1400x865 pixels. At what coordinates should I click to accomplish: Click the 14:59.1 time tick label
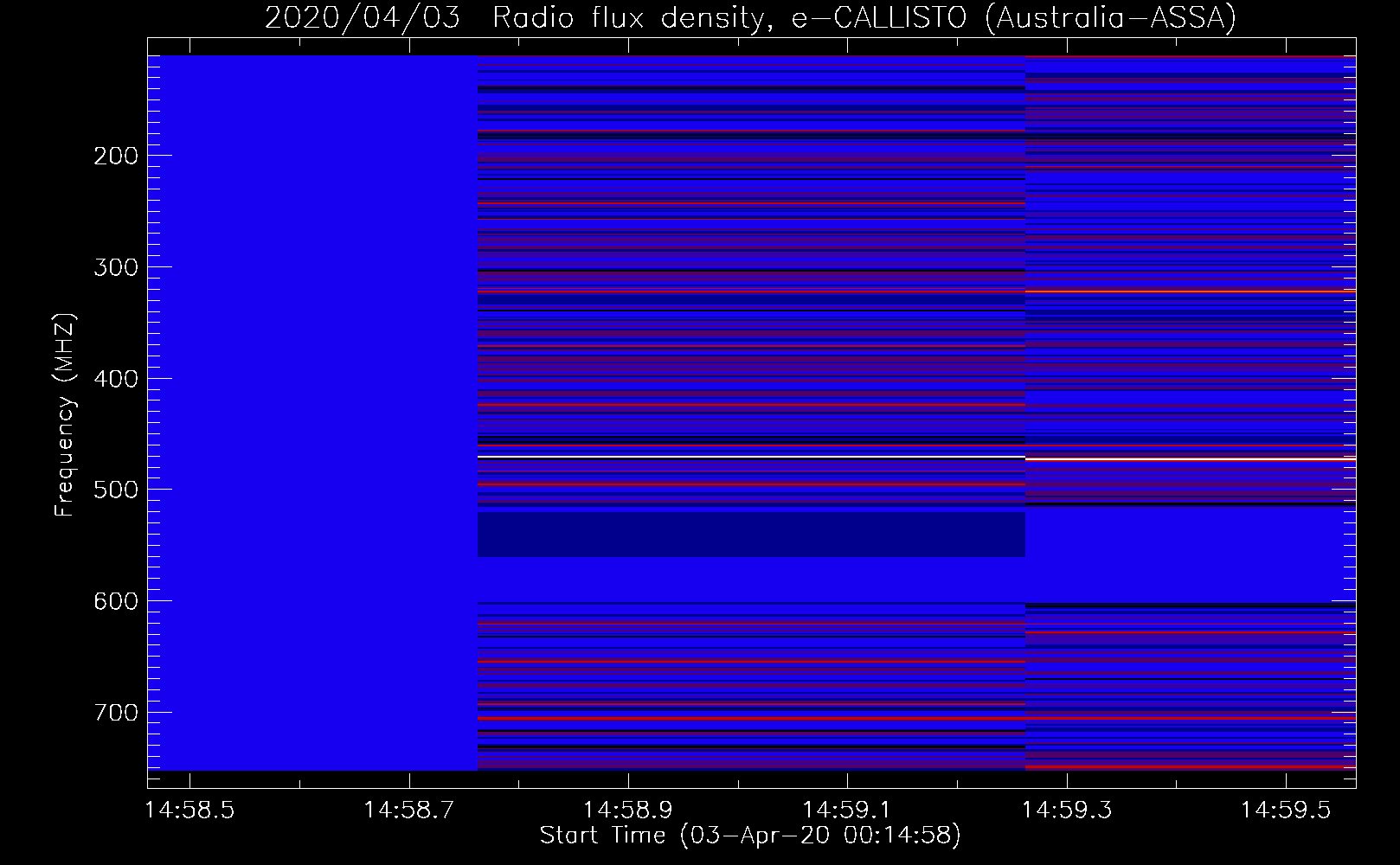point(847,810)
